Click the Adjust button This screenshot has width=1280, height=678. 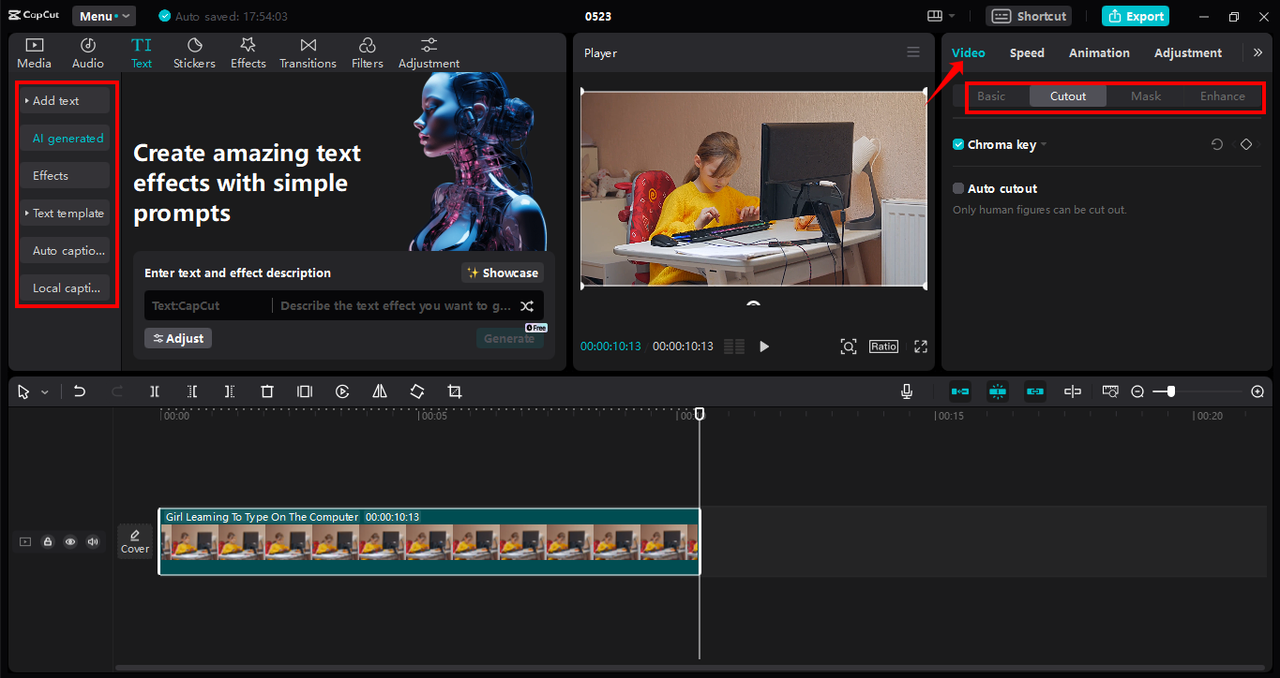tap(178, 339)
